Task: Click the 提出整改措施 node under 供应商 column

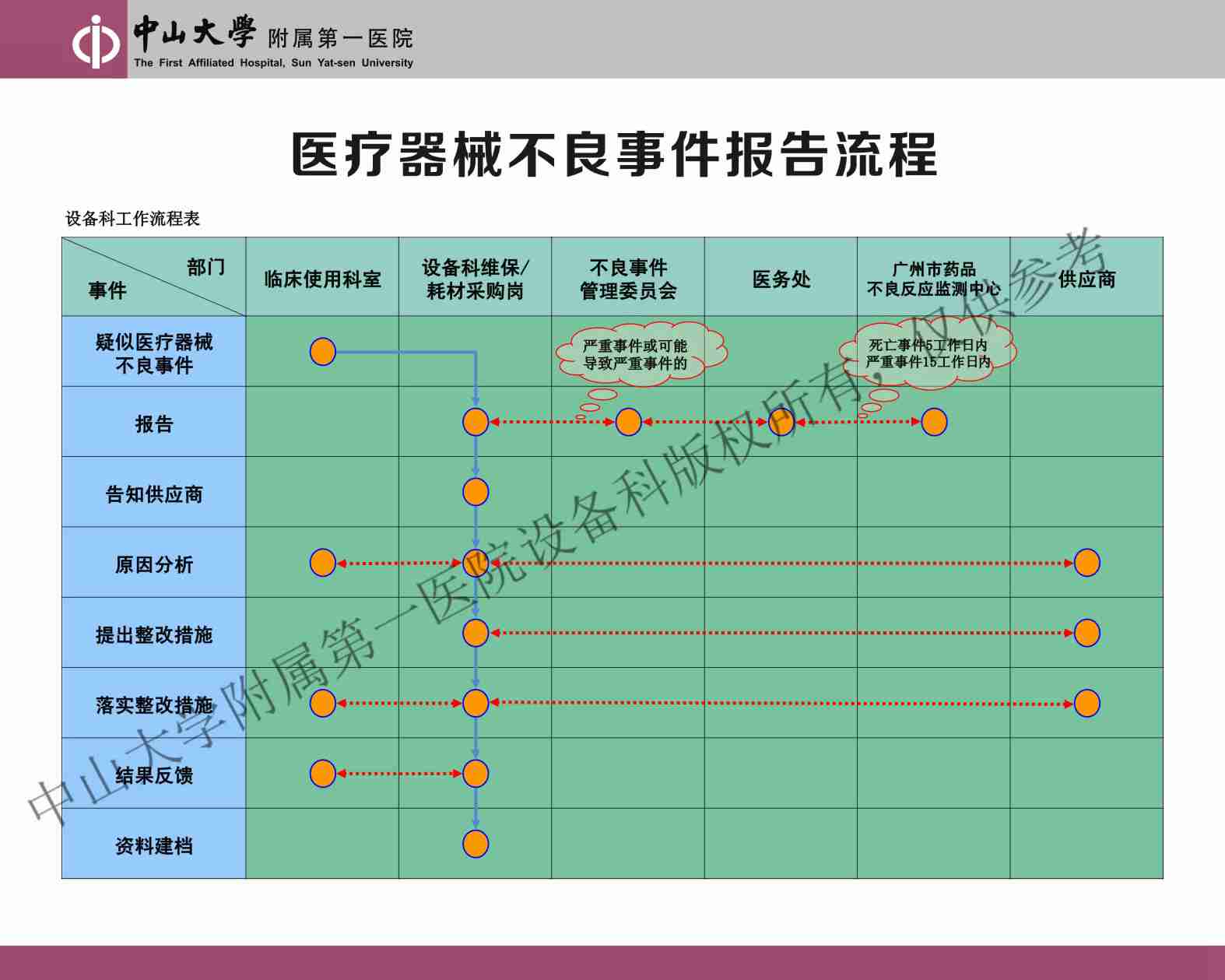Action: click(x=1087, y=633)
